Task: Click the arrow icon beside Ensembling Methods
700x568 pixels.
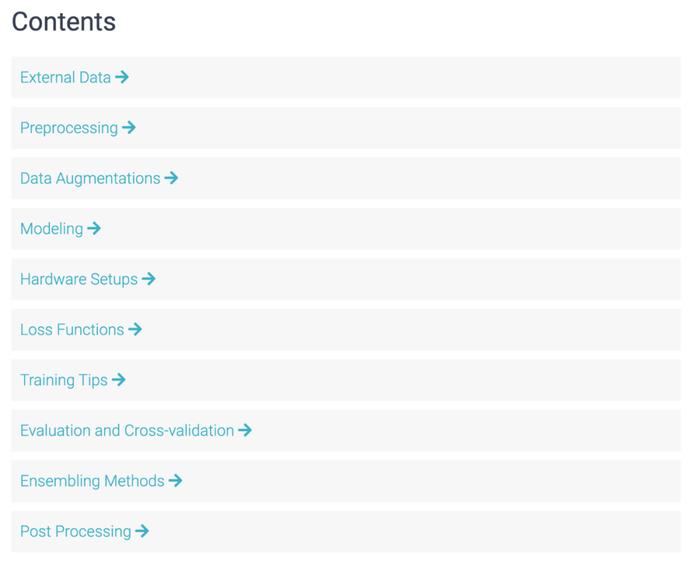Action: (x=175, y=481)
